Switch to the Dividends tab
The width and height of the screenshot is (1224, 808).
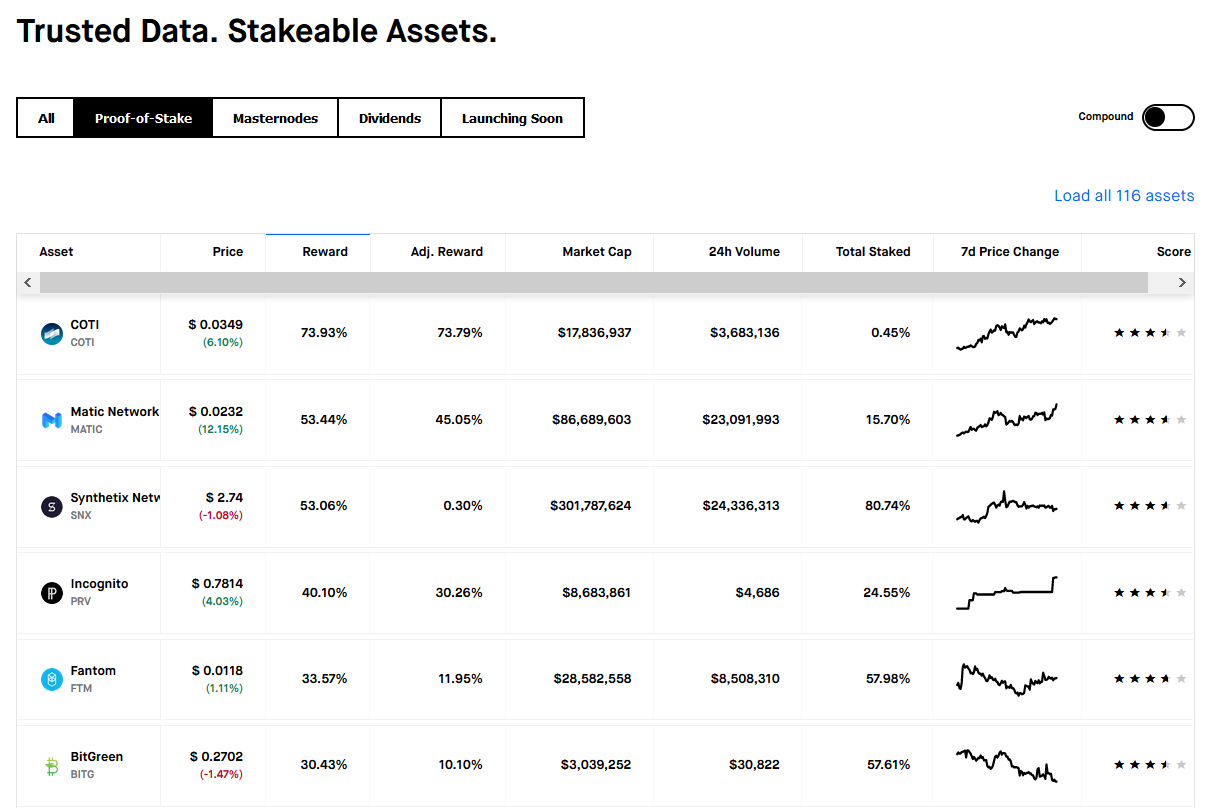pos(390,118)
